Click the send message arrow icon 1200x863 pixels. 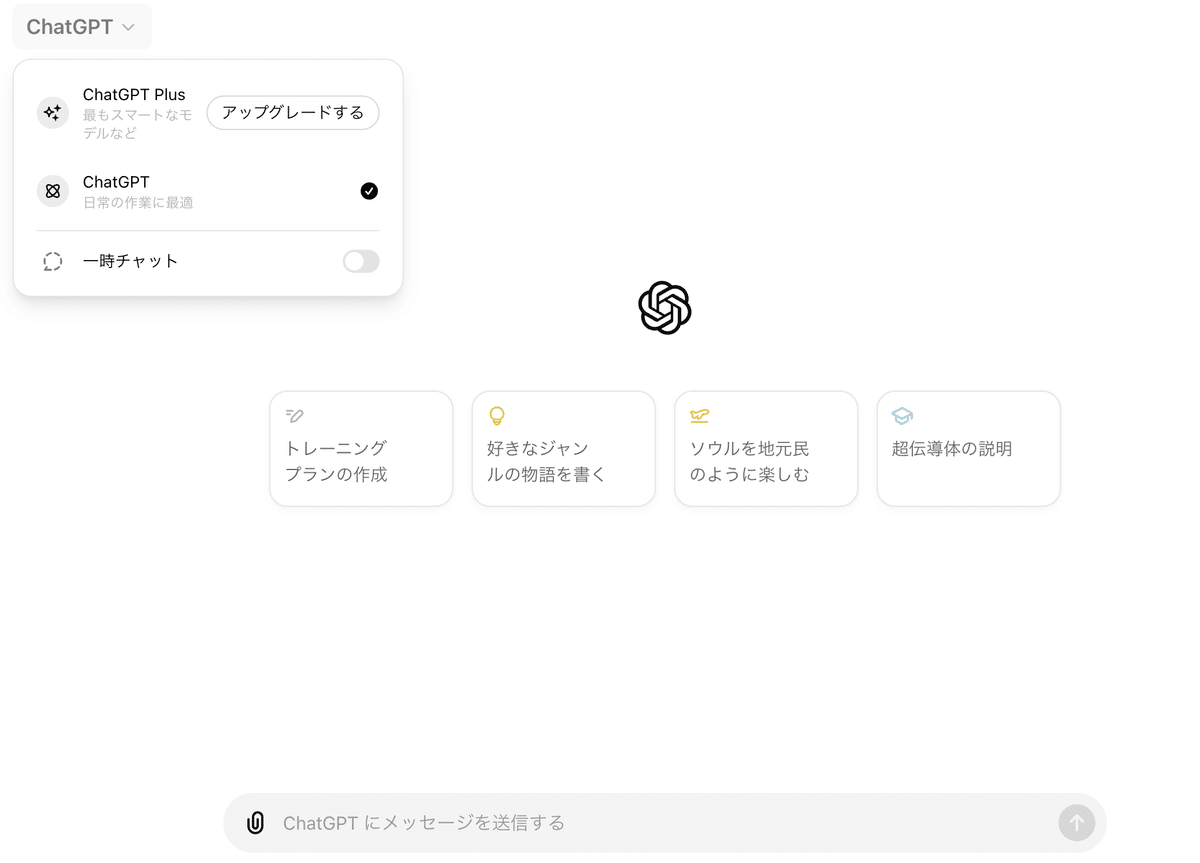(x=1077, y=823)
